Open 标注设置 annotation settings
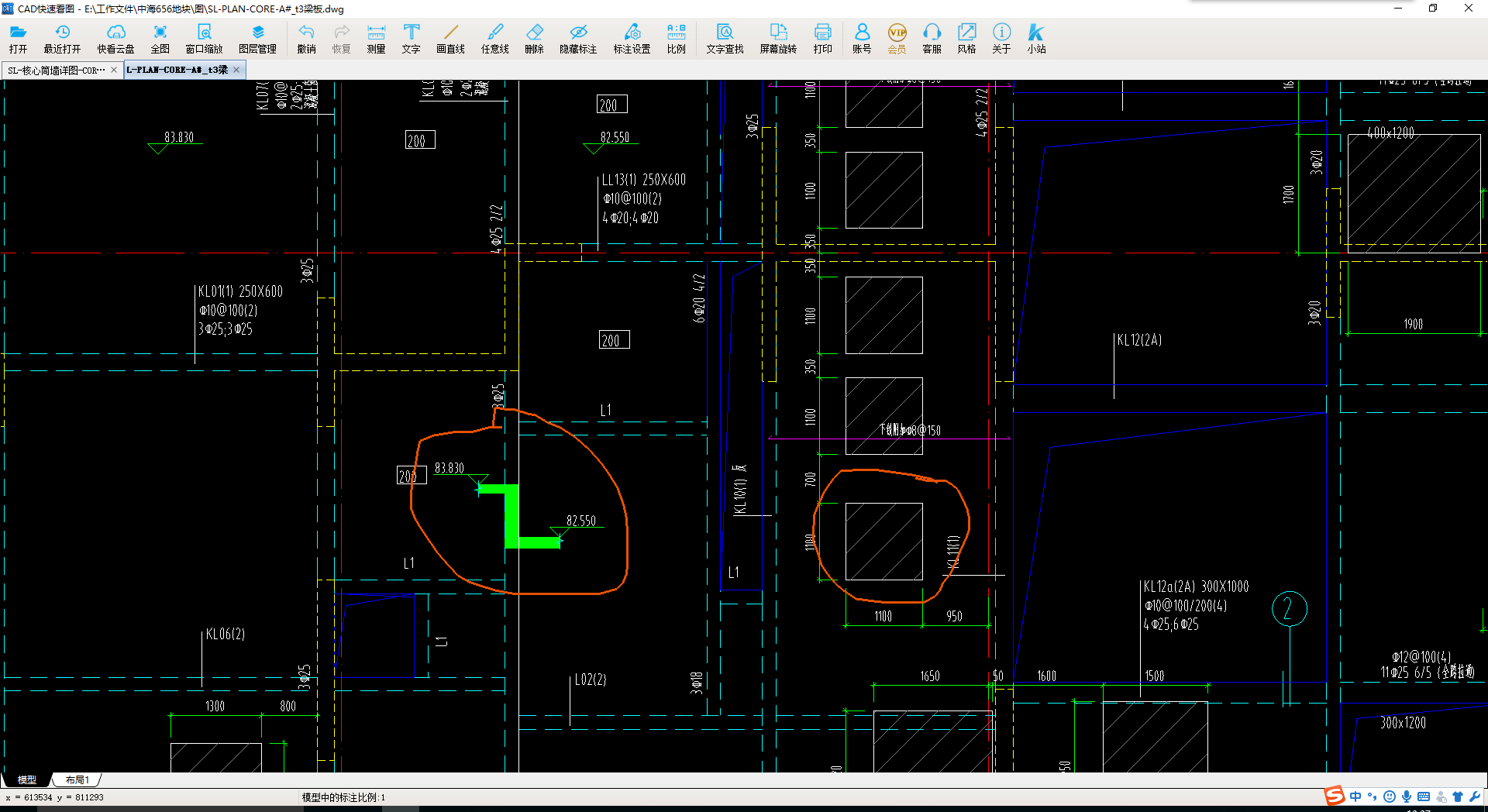1488x812 pixels. (x=632, y=38)
